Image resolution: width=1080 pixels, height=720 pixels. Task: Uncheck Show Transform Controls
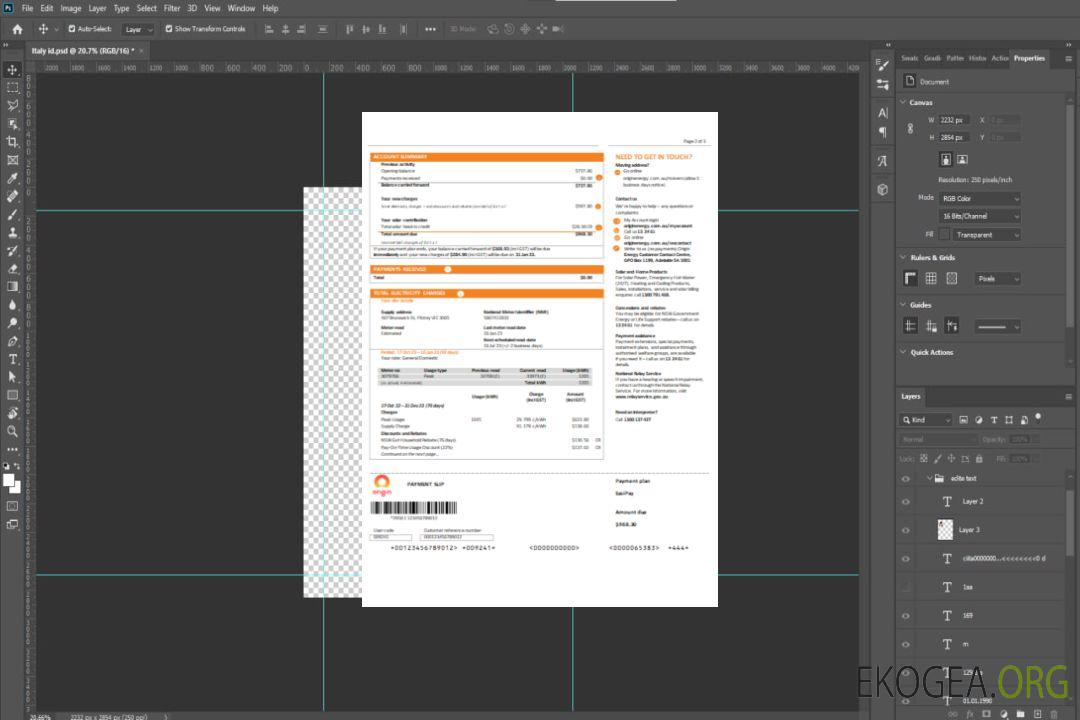coord(169,29)
